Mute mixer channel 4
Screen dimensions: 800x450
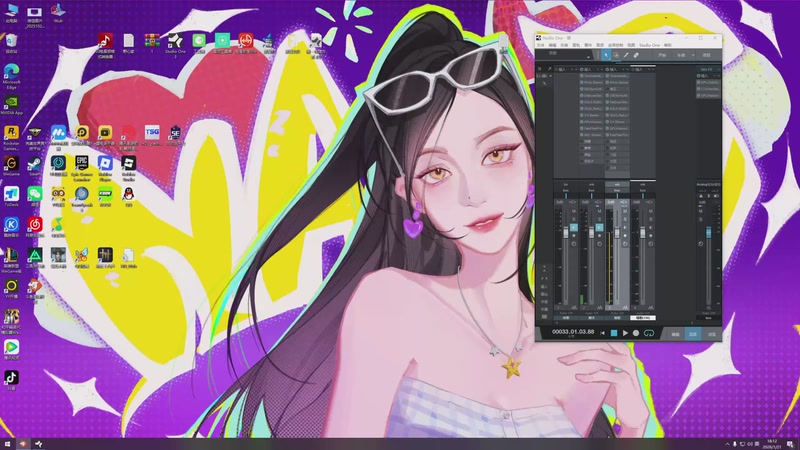coord(651,211)
